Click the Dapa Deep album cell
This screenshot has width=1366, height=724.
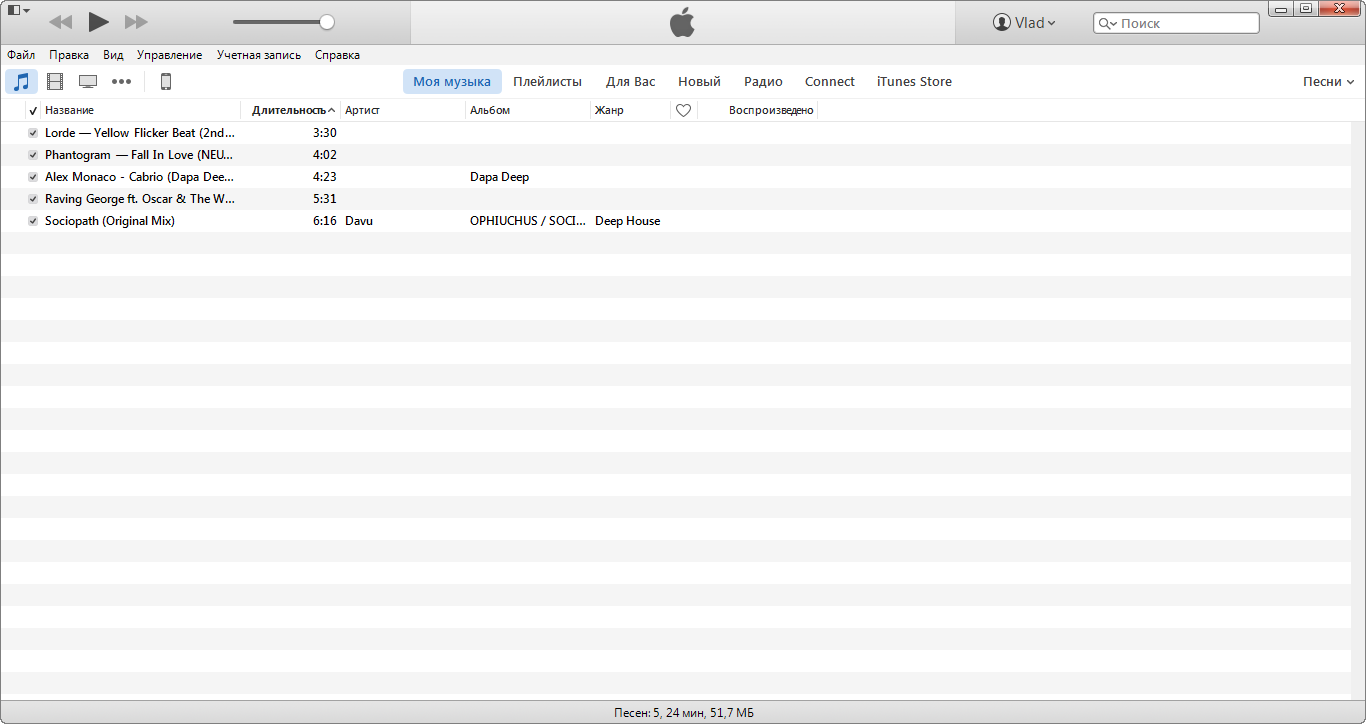500,177
